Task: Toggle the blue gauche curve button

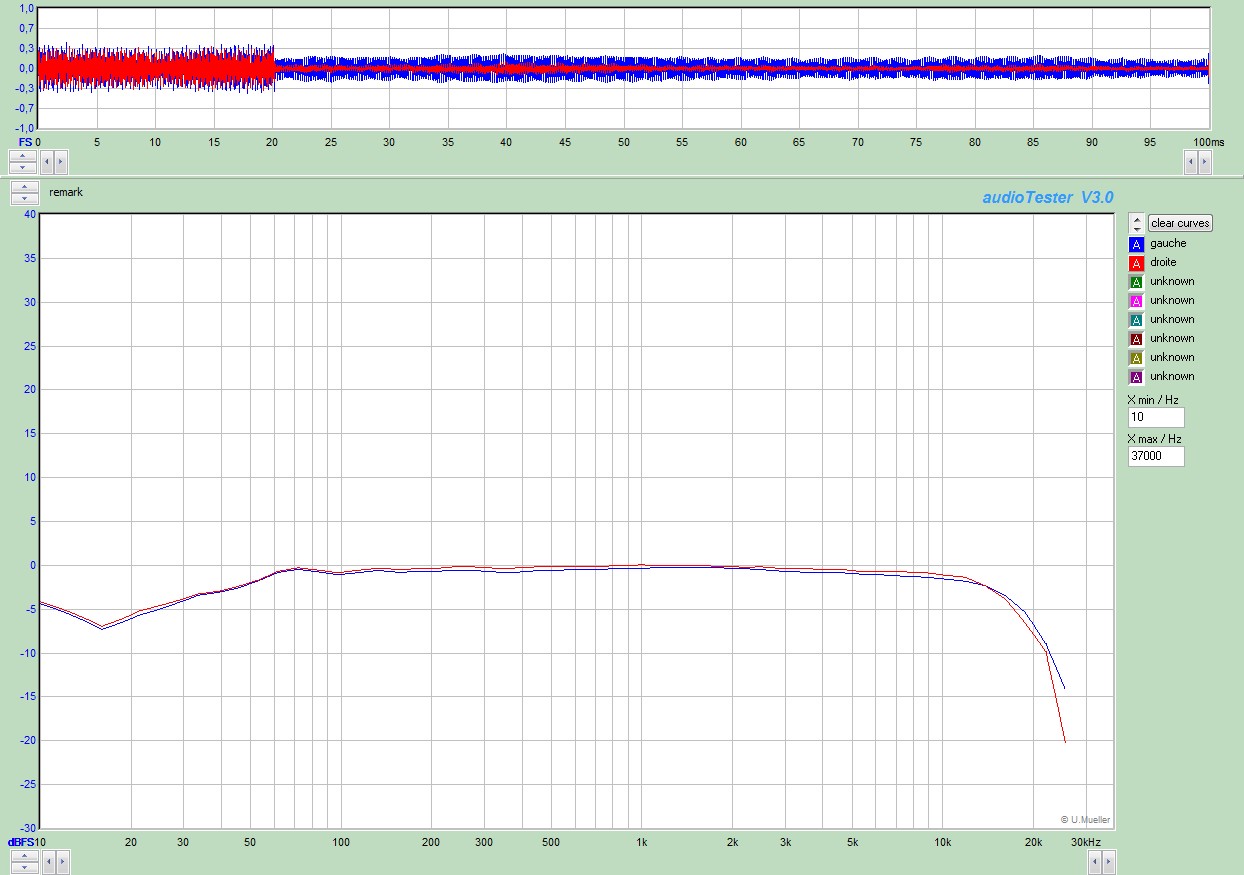Action: pyautogui.click(x=1136, y=244)
